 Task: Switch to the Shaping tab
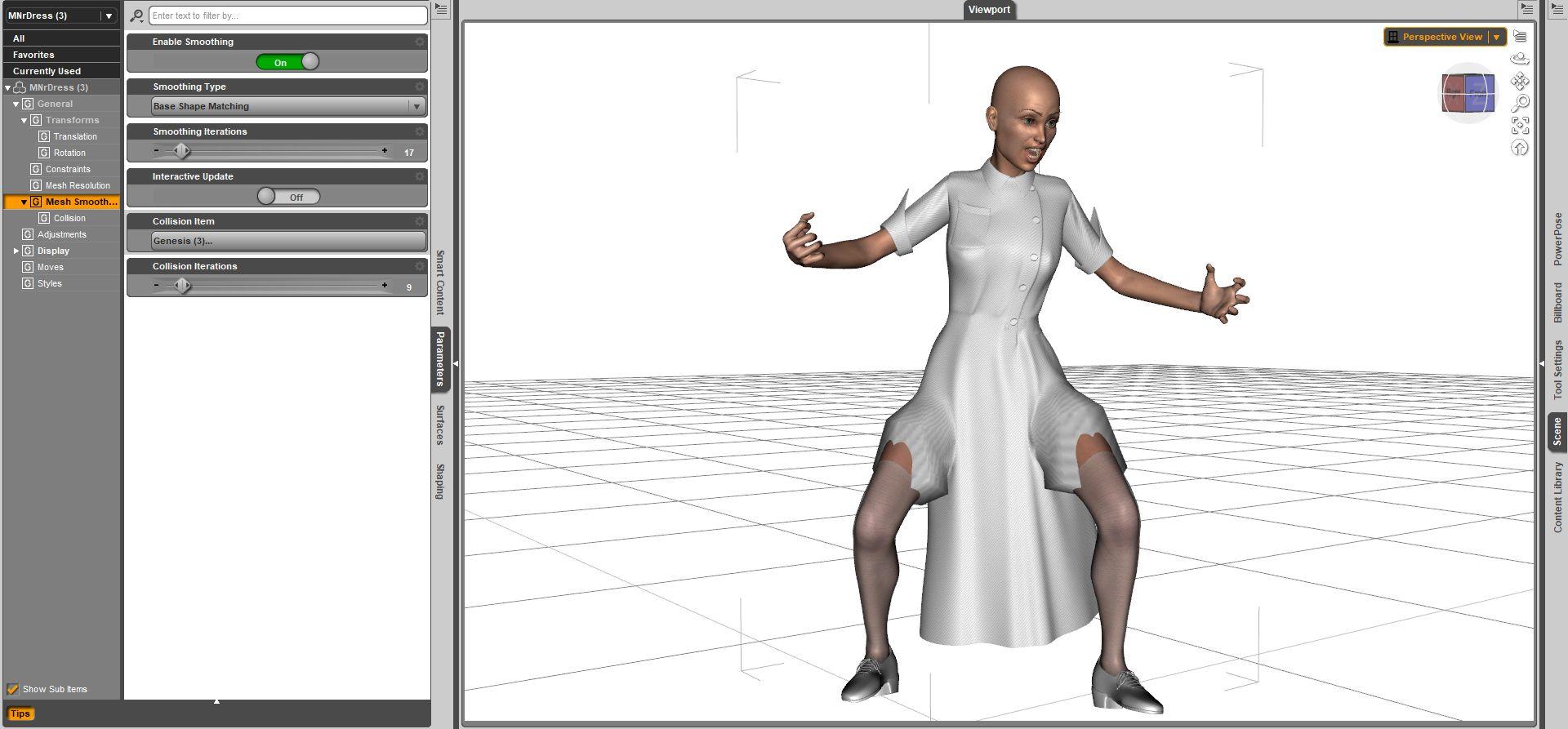tap(440, 481)
